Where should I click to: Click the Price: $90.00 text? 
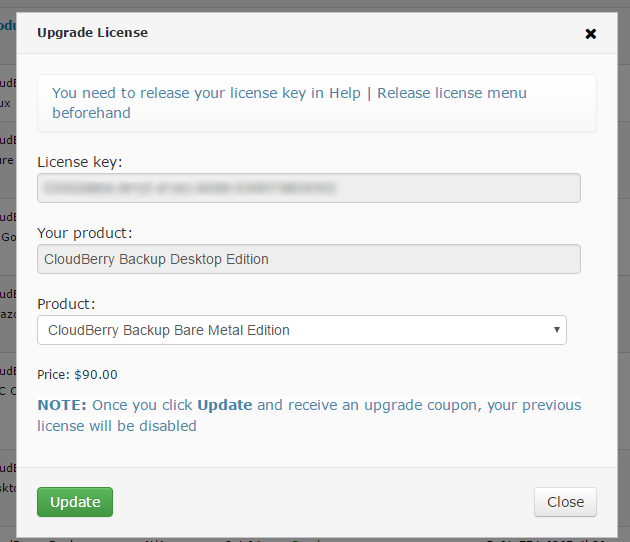[77, 374]
